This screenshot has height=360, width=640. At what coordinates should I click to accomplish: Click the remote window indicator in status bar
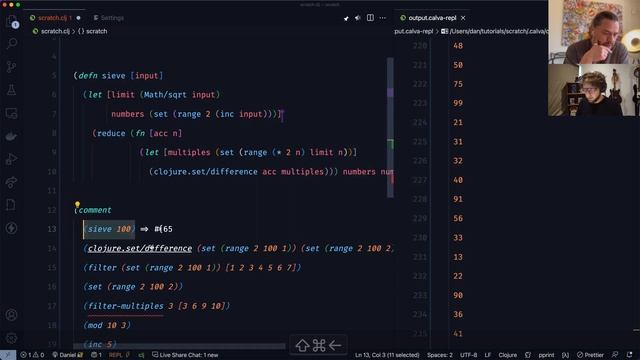coord(8,355)
